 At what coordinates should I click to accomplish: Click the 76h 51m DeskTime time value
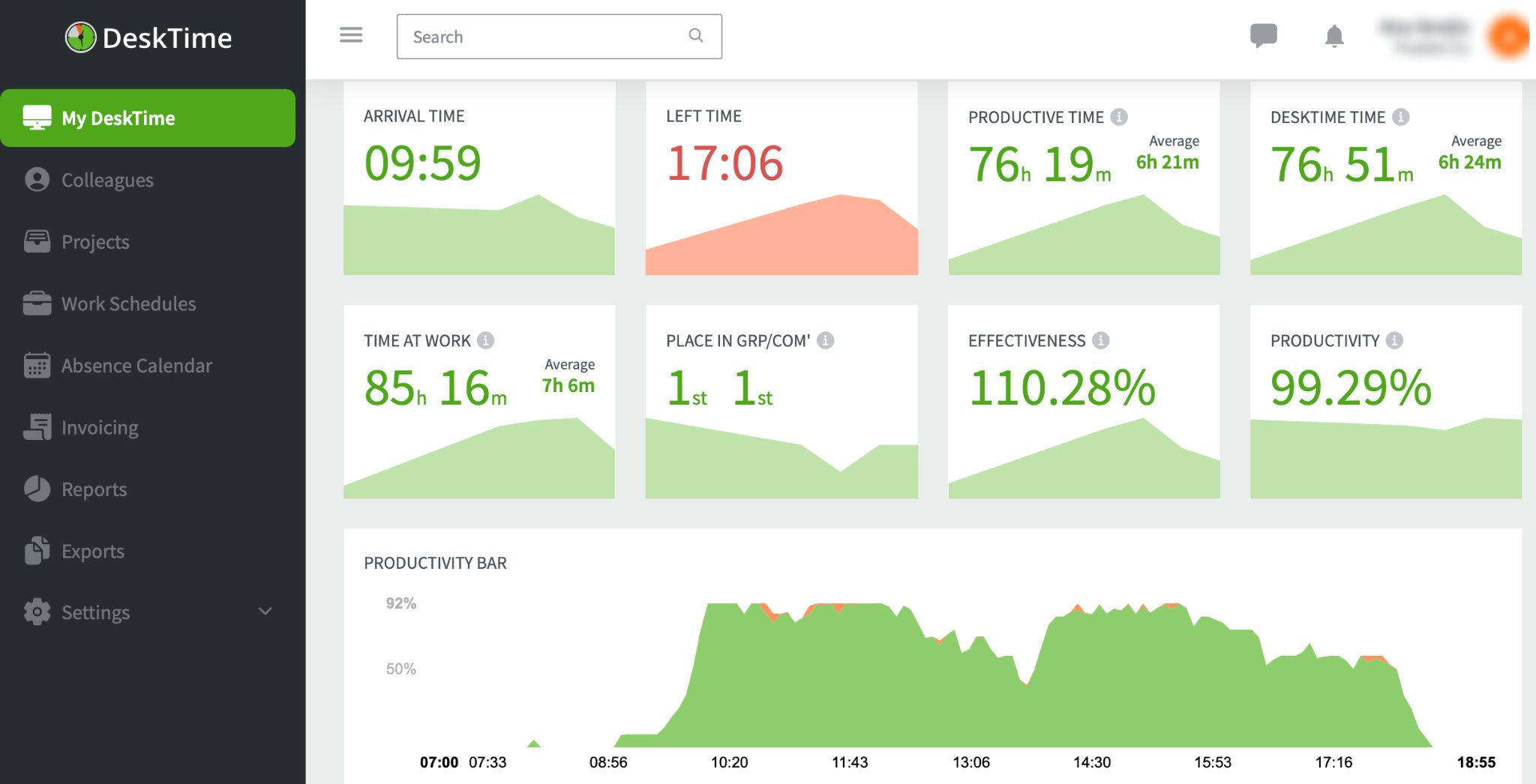point(1342,164)
